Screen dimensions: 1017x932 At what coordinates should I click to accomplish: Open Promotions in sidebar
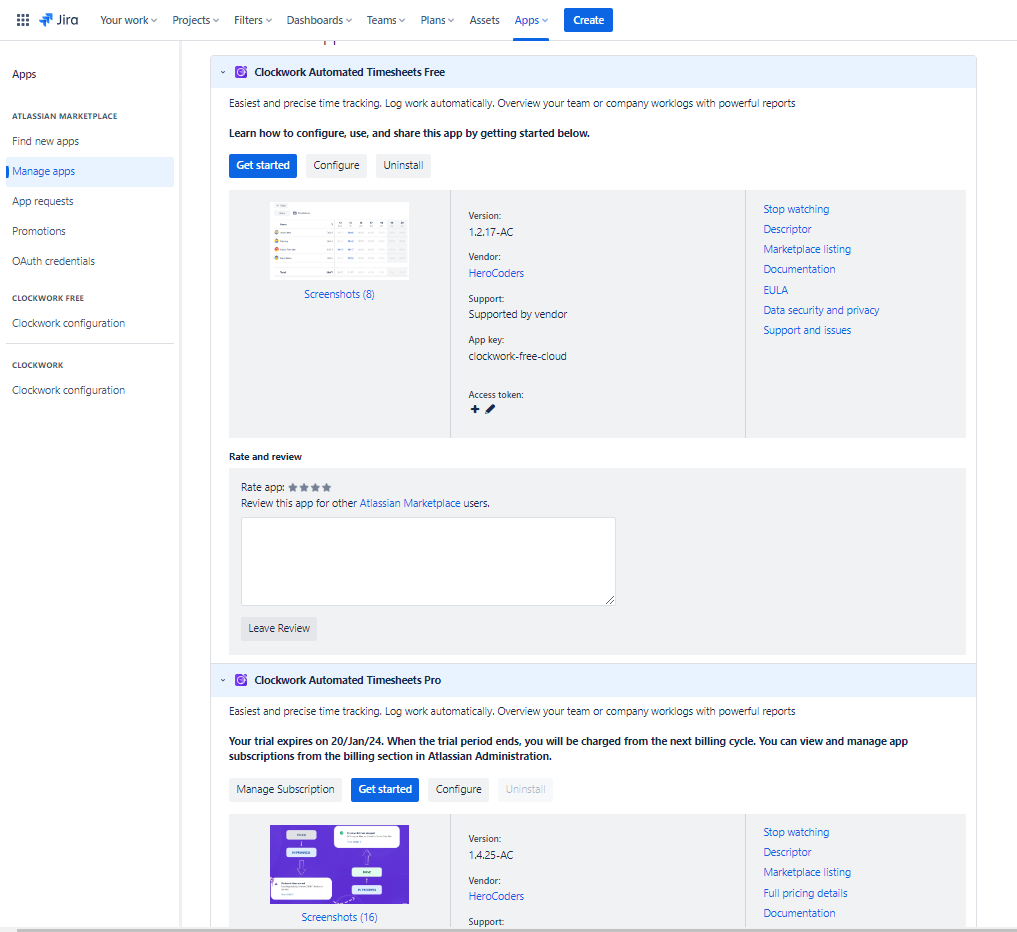tap(39, 231)
